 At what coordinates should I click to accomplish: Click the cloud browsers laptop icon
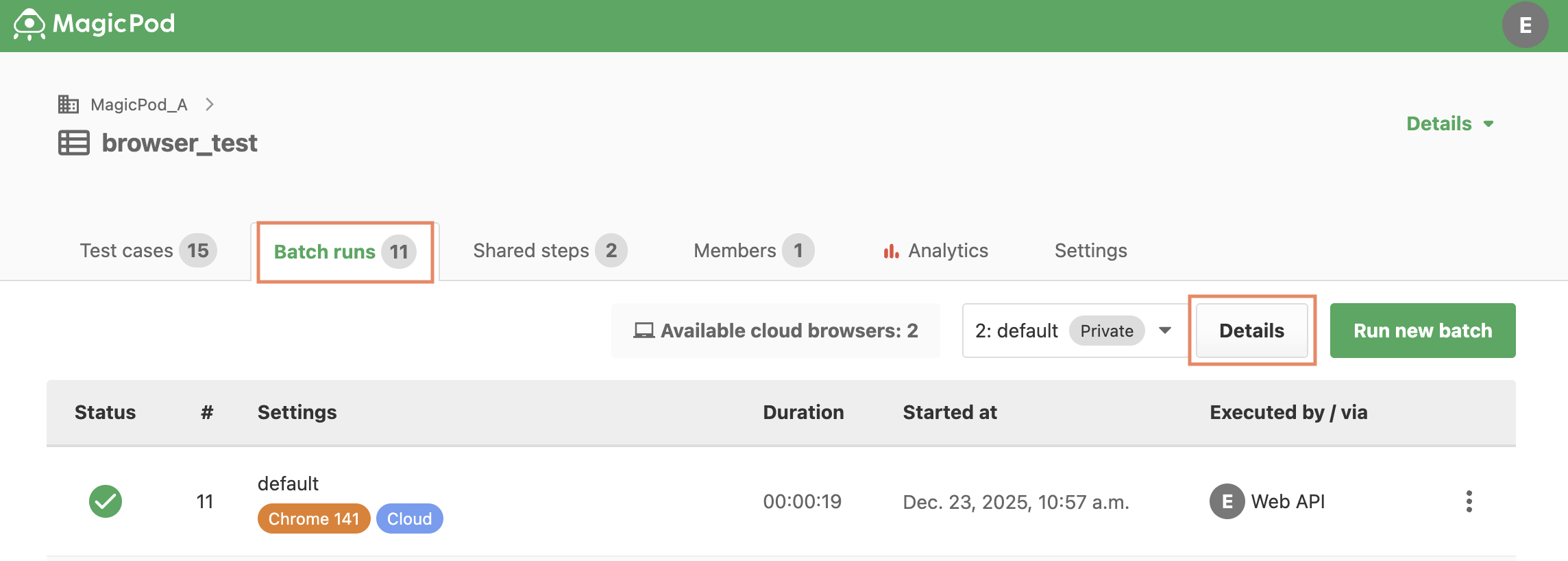point(644,331)
